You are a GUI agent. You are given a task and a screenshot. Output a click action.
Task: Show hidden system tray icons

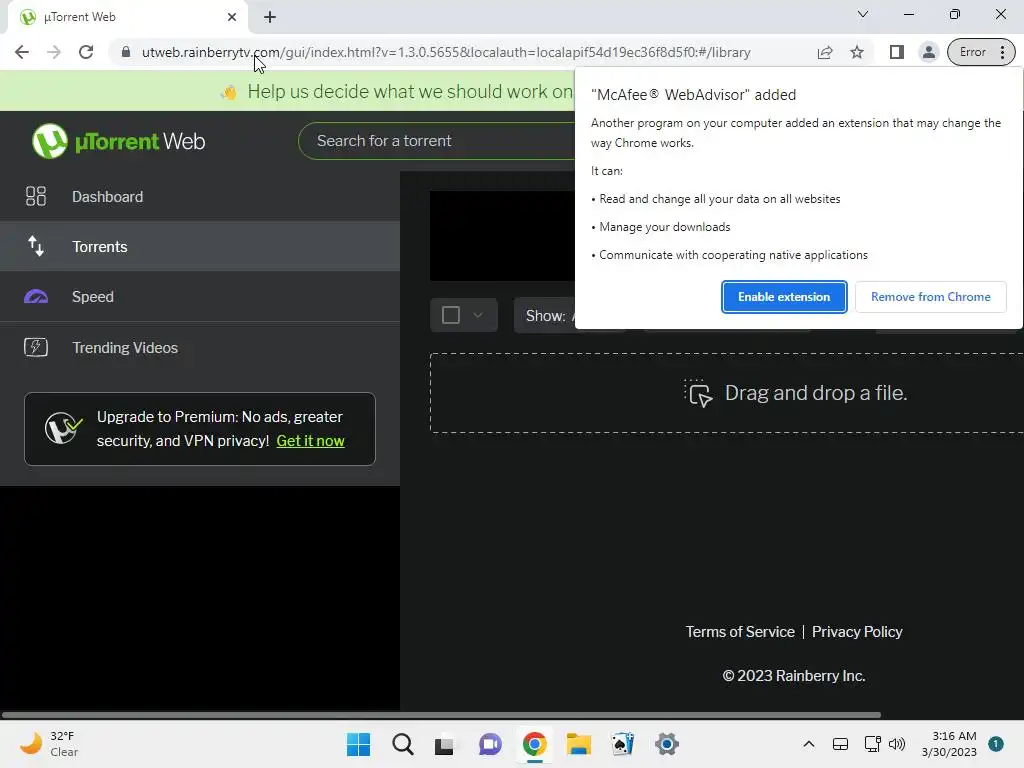[808, 744]
